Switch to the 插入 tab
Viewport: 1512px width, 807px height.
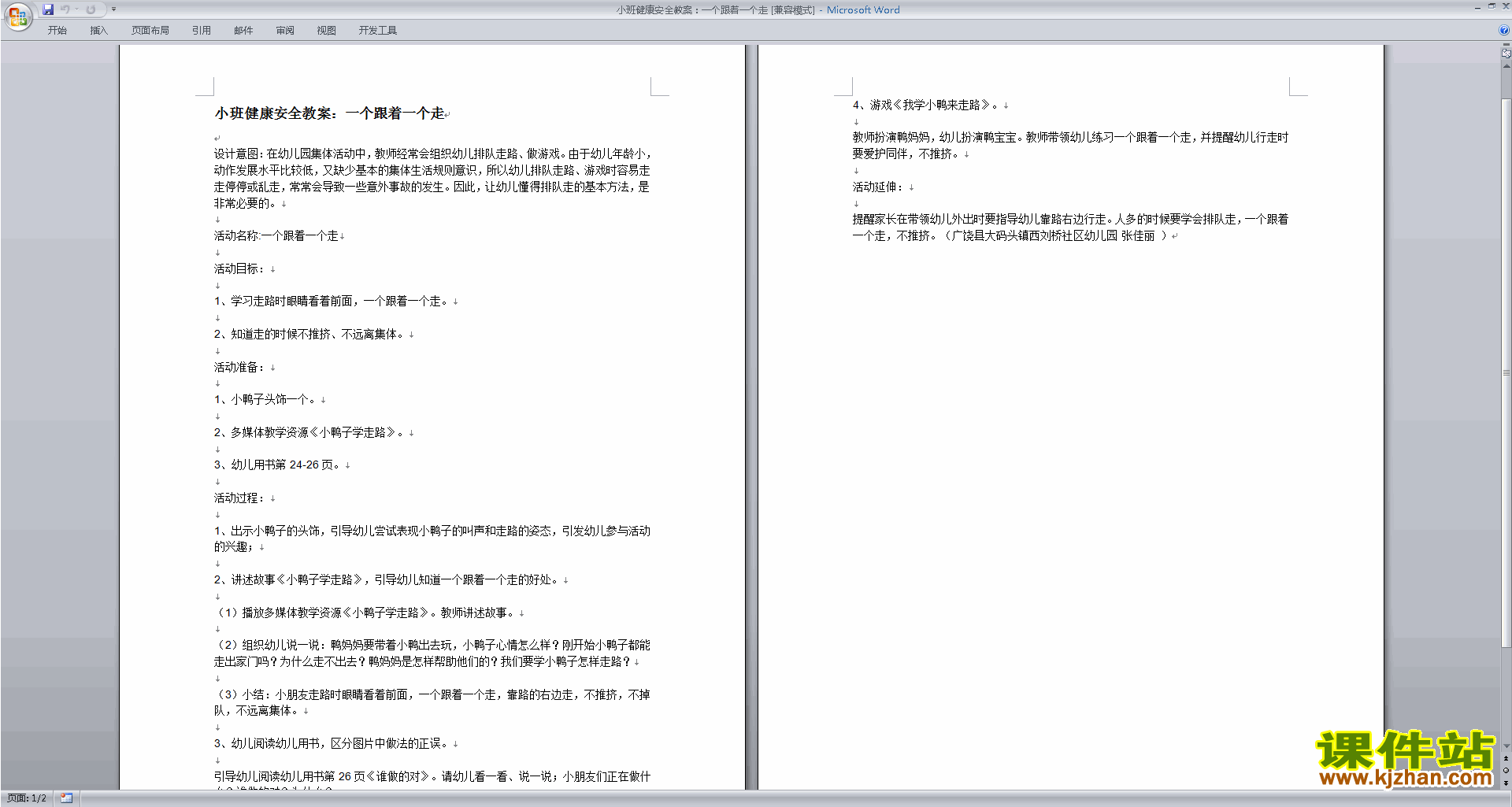[98, 31]
